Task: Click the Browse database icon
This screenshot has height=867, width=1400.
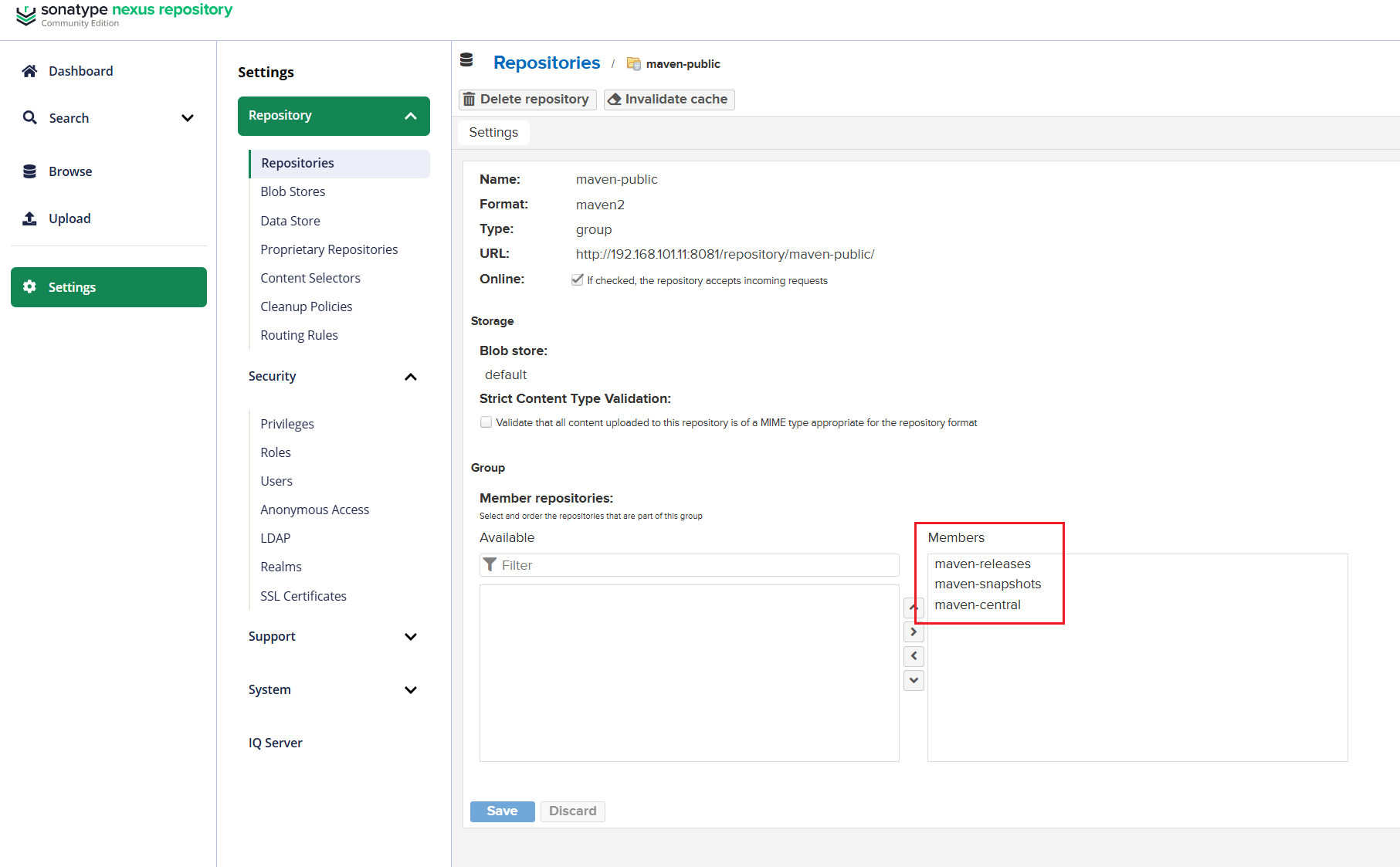Action: tap(29, 171)
